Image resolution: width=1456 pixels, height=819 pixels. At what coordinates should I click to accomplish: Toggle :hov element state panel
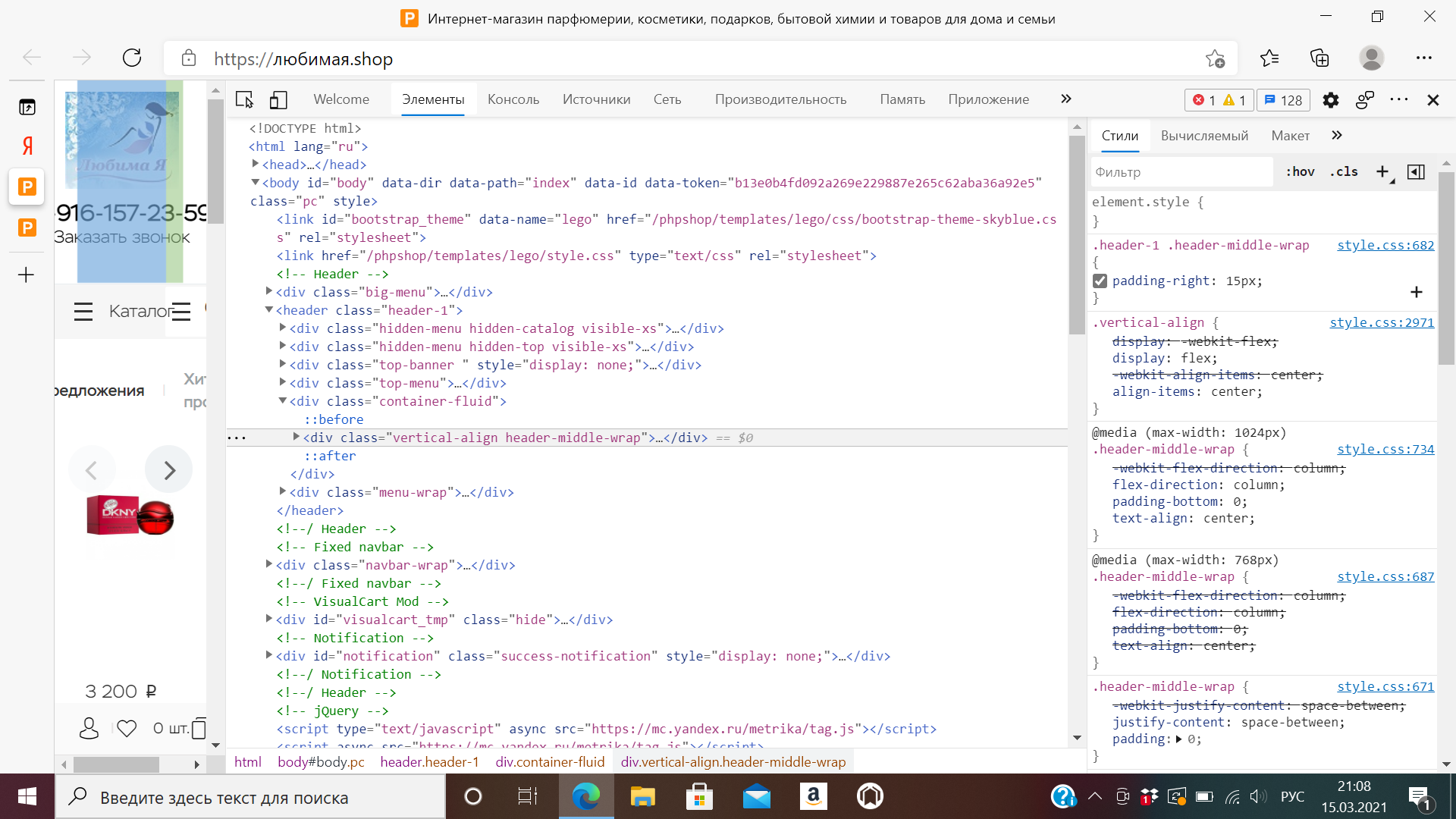click(x=1300, y=172)
